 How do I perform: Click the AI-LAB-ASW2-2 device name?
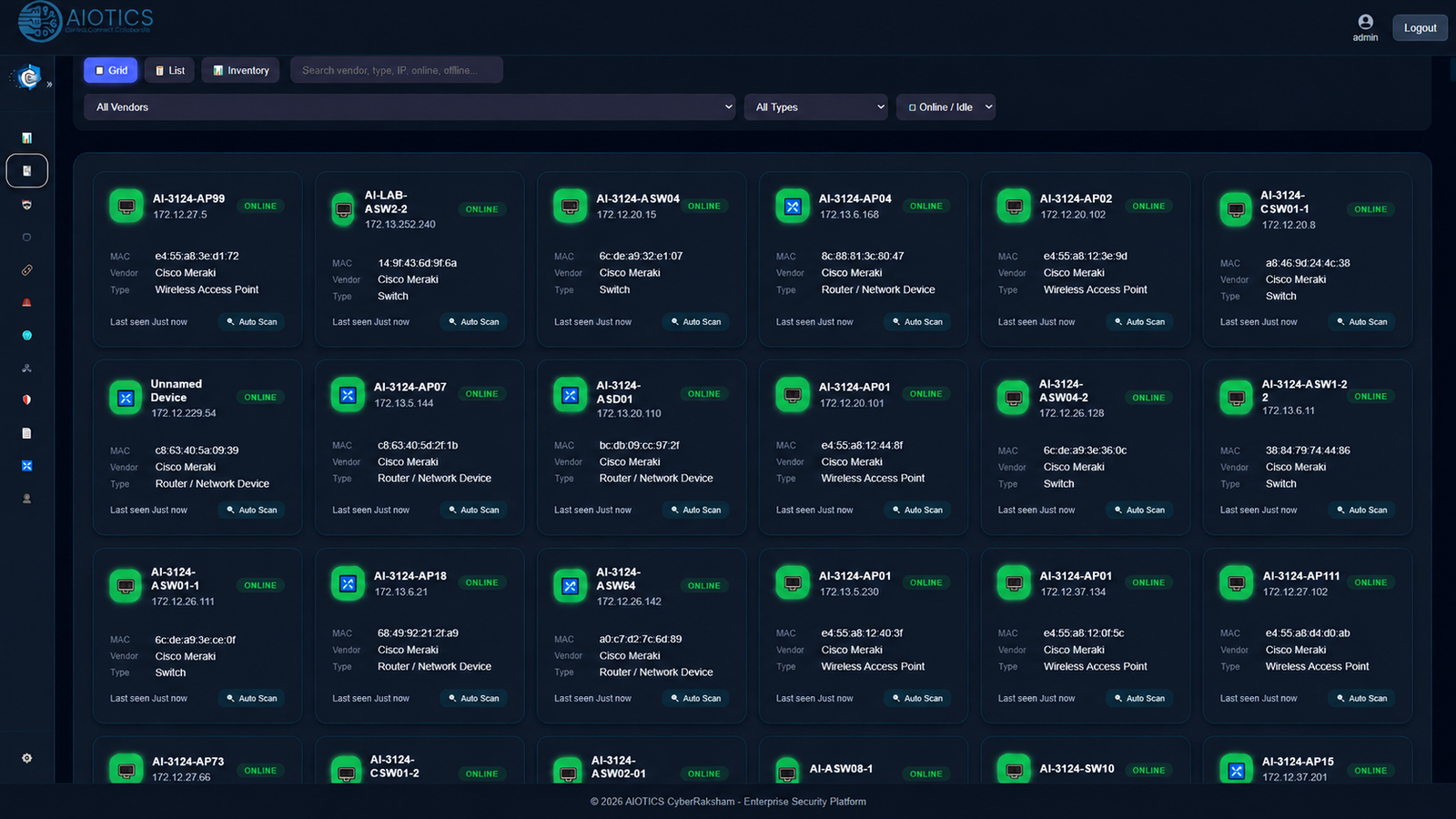(x=386, y=202)
